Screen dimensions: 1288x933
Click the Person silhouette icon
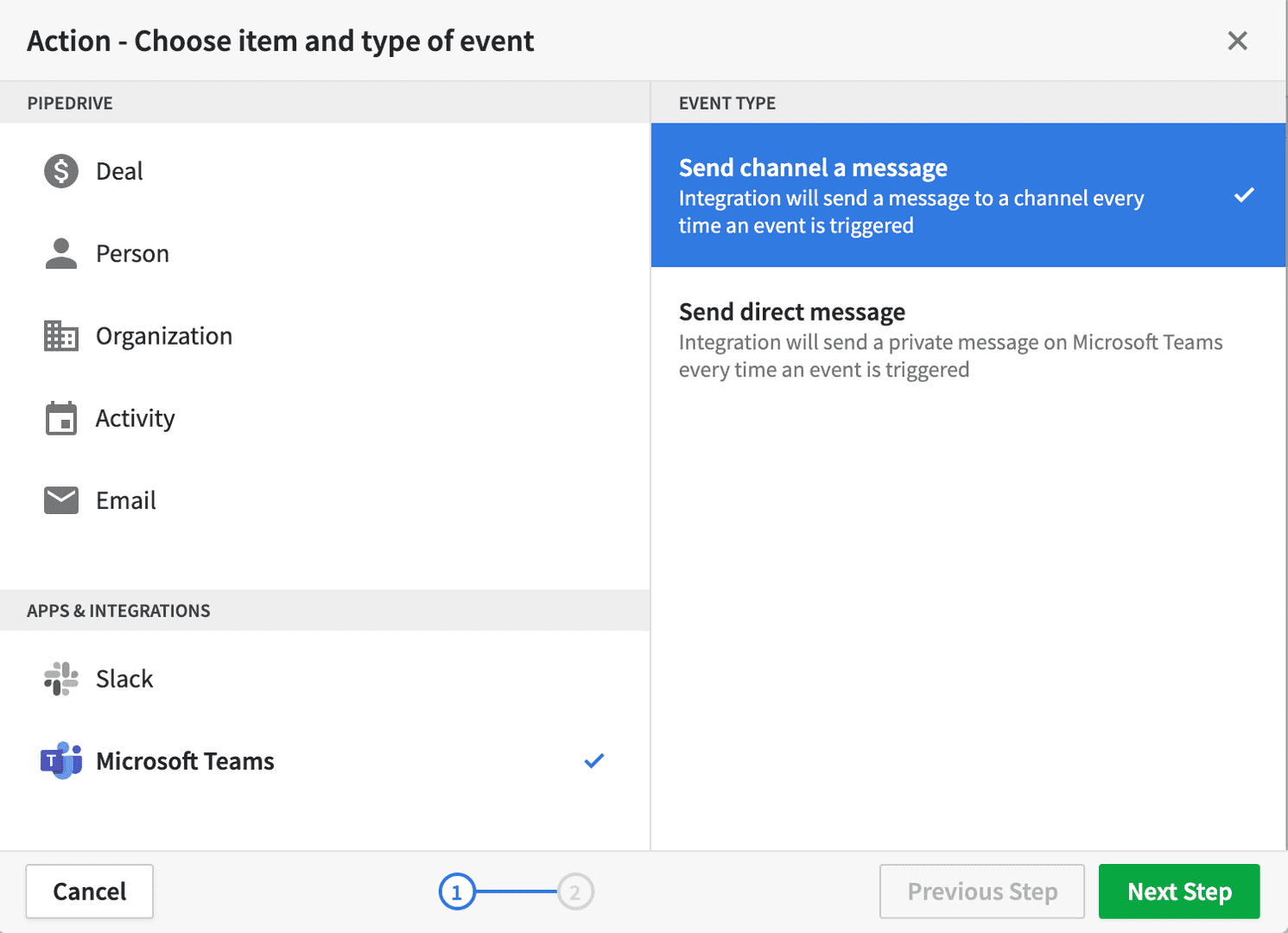point(61,253)
